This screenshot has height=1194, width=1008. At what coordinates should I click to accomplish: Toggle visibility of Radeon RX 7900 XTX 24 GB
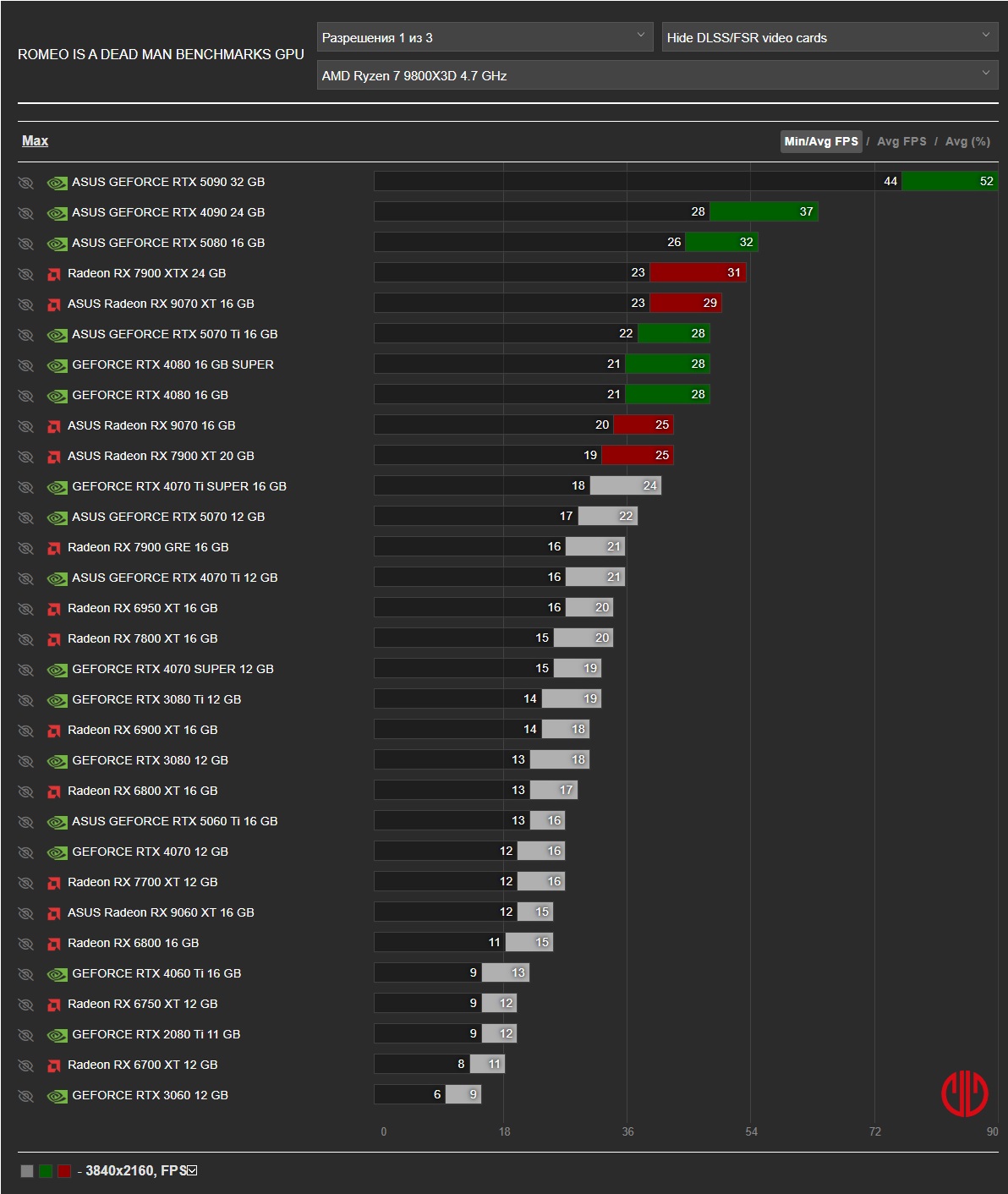point(25,274)
